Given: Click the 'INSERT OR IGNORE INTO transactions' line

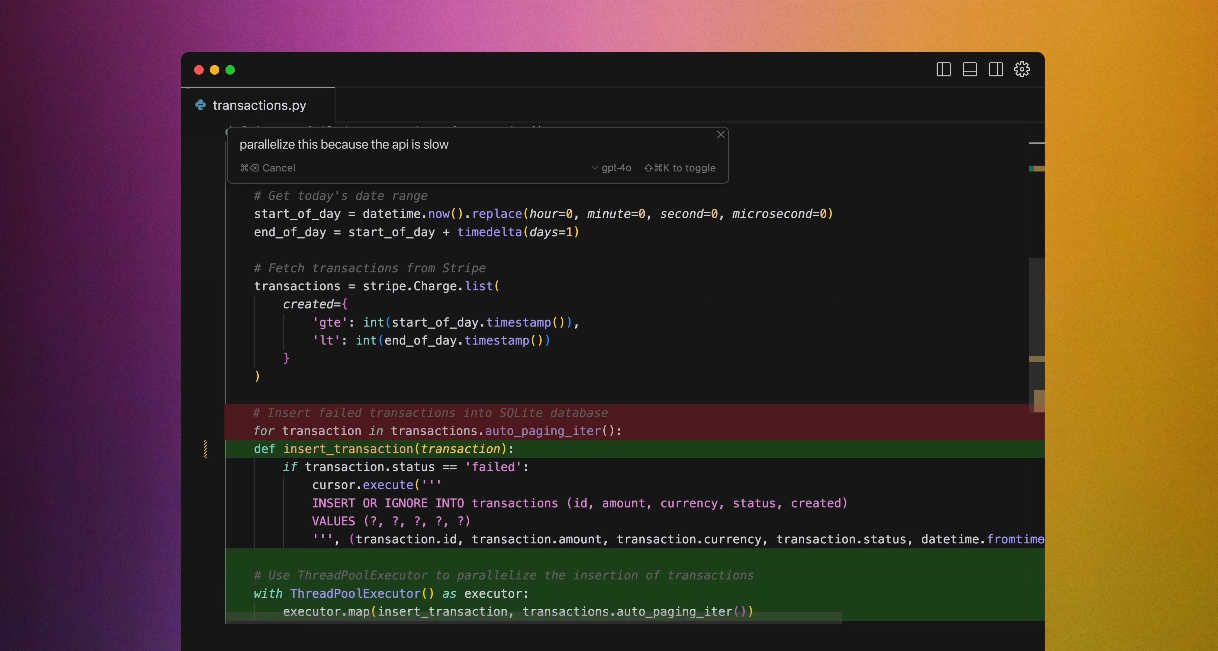Looking at the screenshot, I should point(580,503).
